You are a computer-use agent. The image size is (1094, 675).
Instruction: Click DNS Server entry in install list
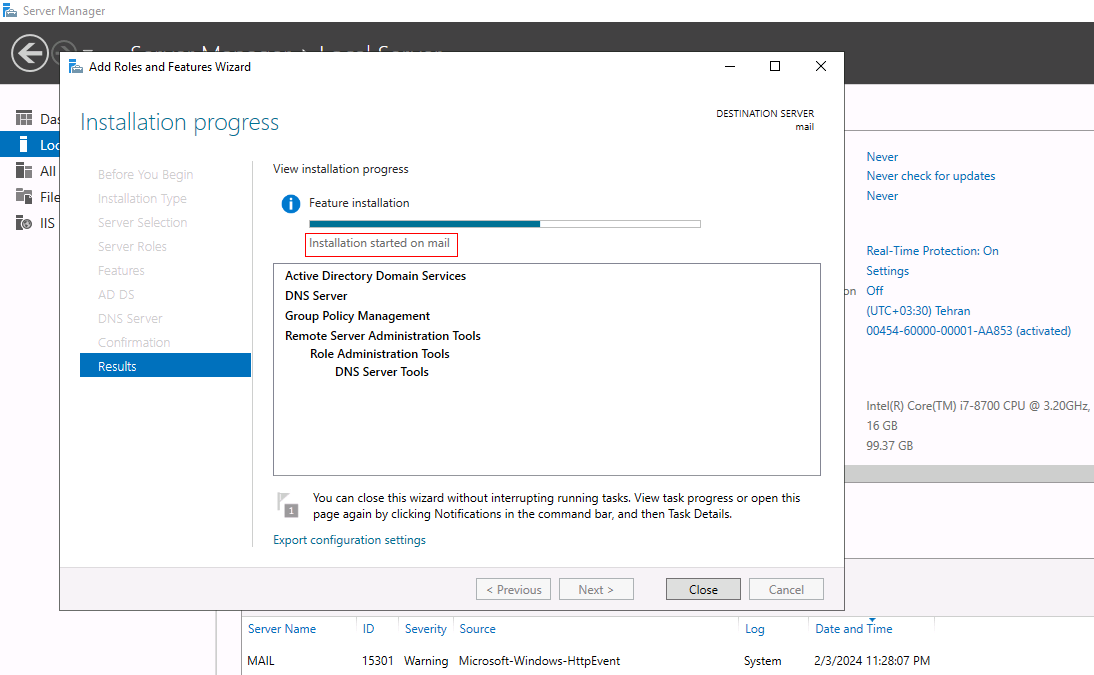316,296
